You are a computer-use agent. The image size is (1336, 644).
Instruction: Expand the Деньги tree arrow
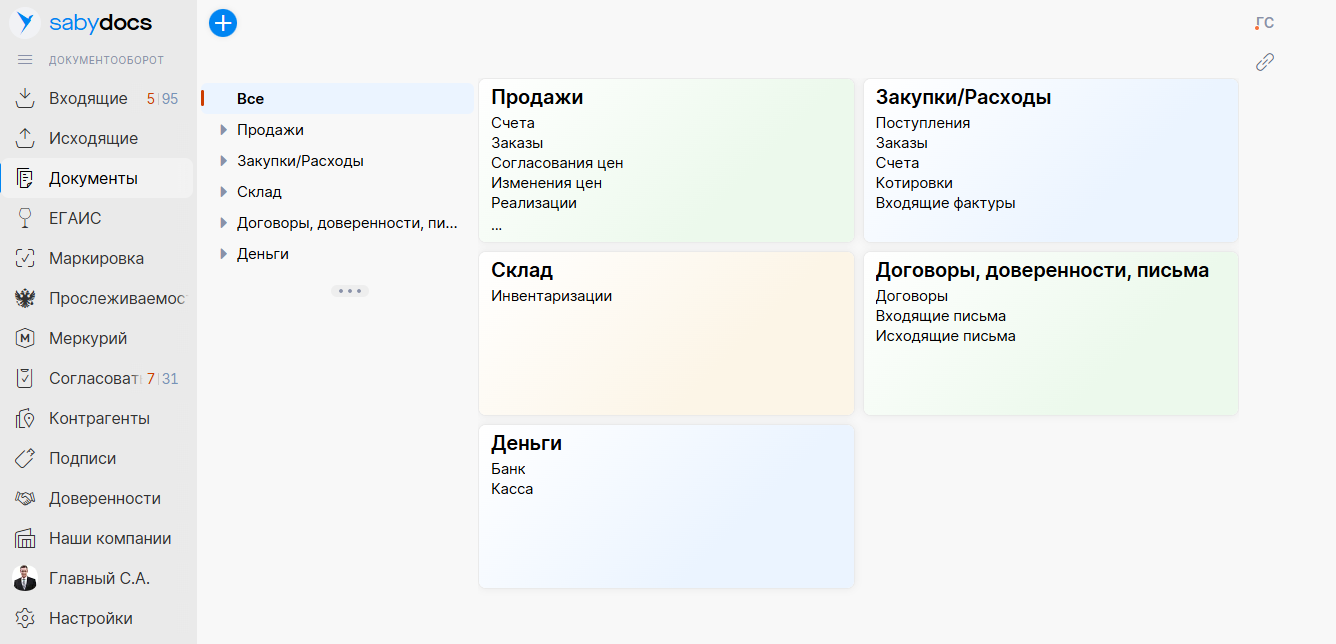224,254
